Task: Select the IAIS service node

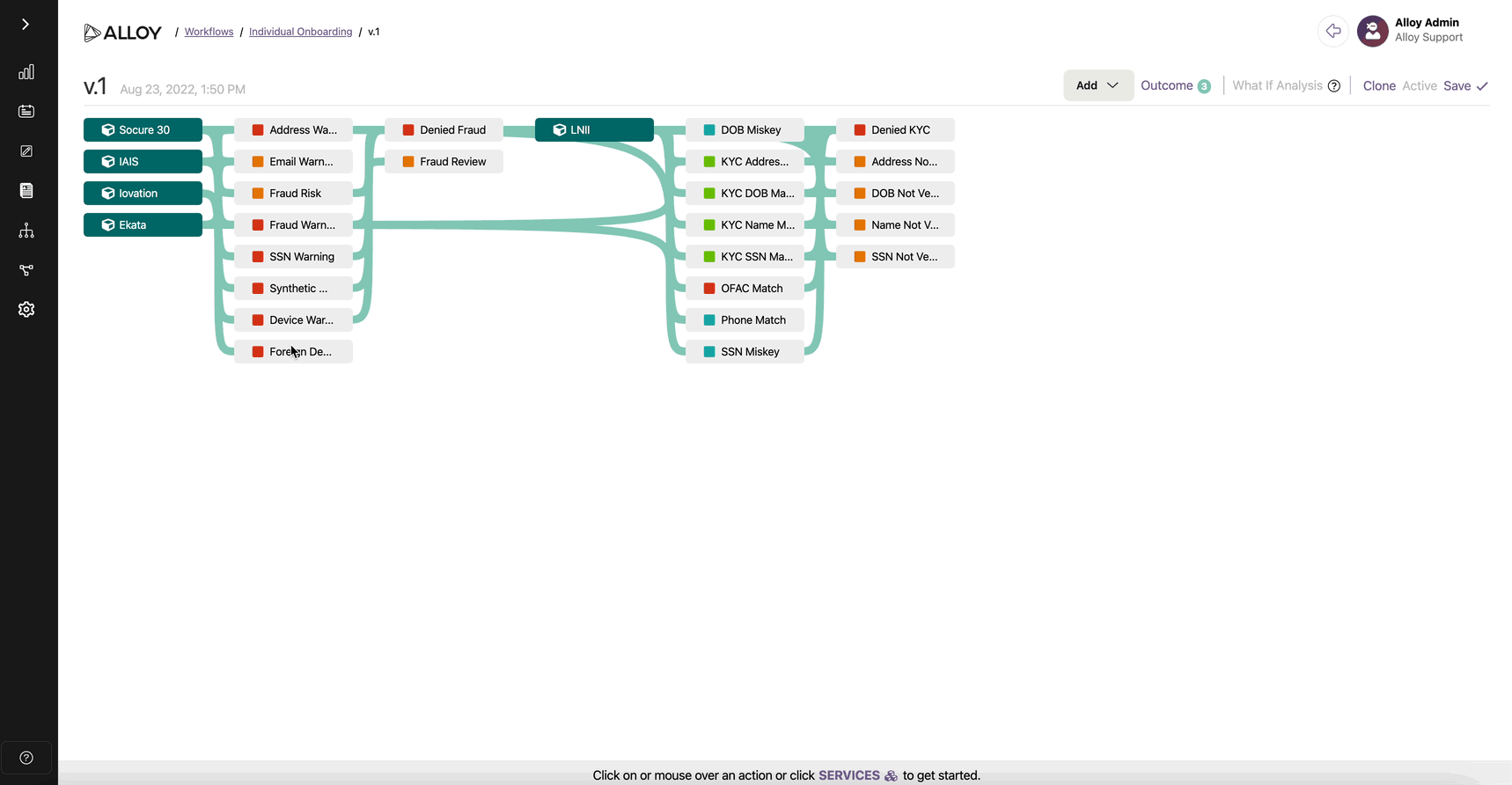Action: [x=143, y=161]
